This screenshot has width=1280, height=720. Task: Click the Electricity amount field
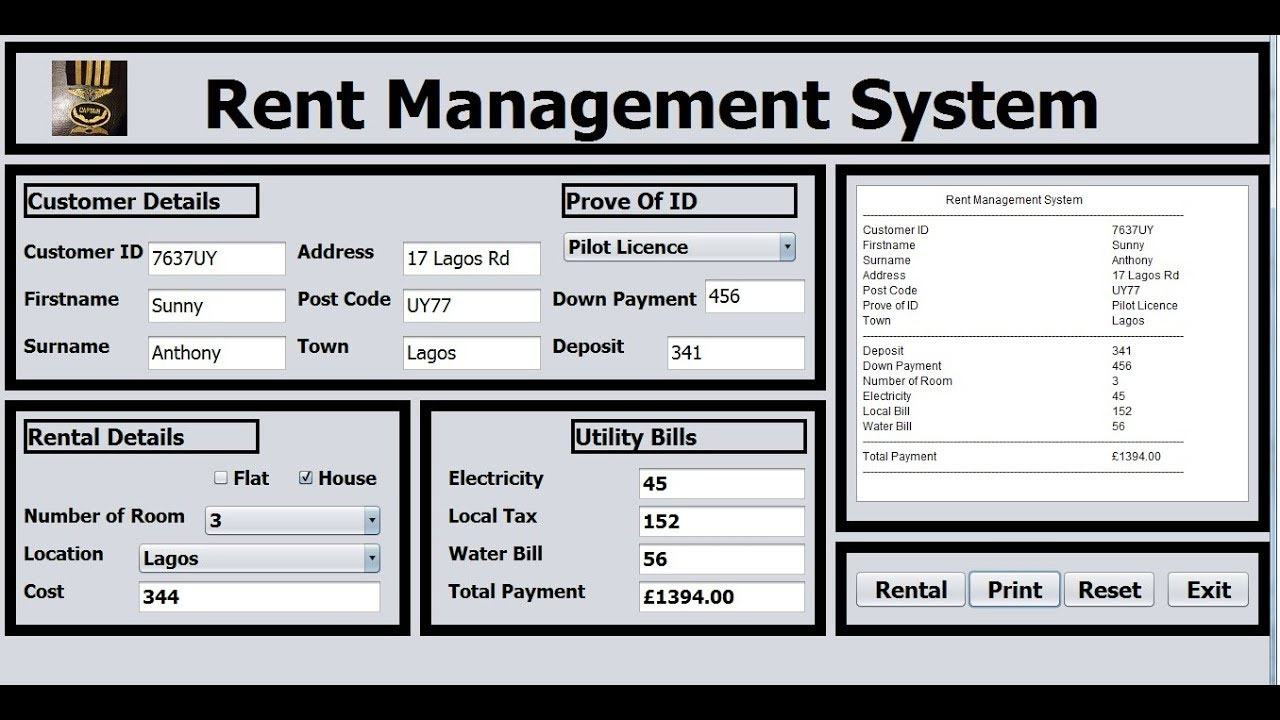(x=721, y=483)
